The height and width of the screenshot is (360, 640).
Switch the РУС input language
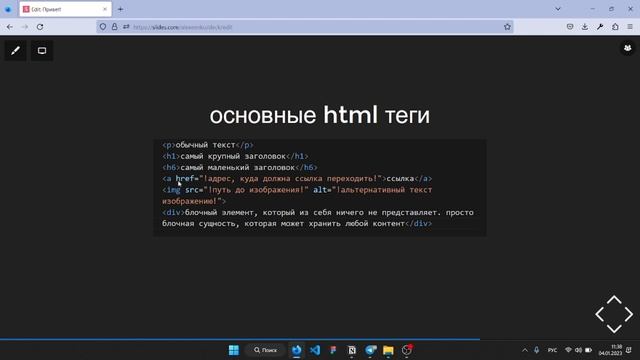(552, 350)
